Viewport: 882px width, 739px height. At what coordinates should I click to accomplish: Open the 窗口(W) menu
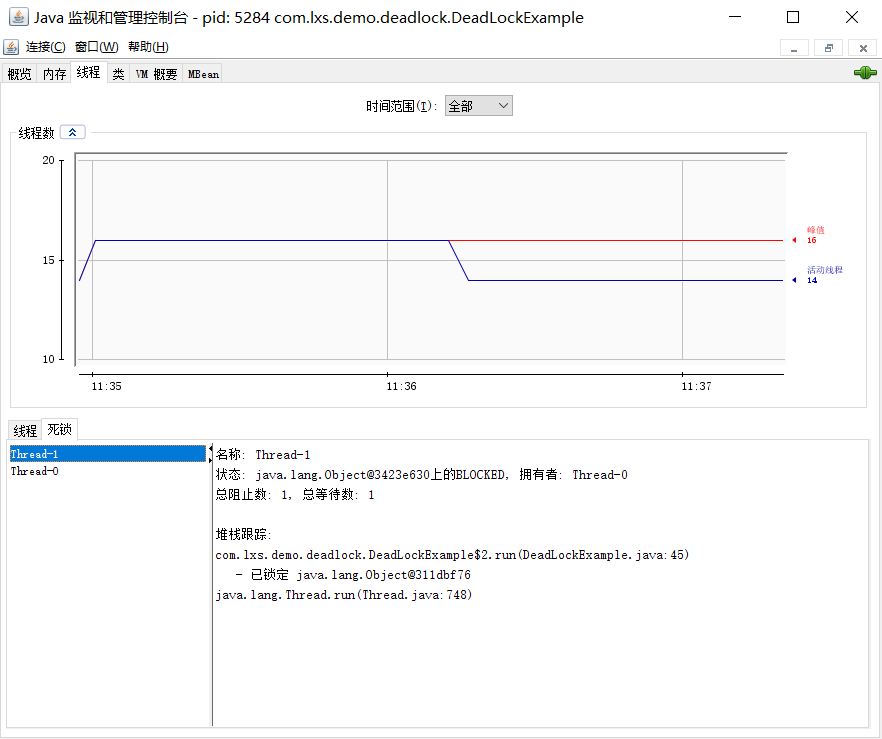[x=97, y=47]
